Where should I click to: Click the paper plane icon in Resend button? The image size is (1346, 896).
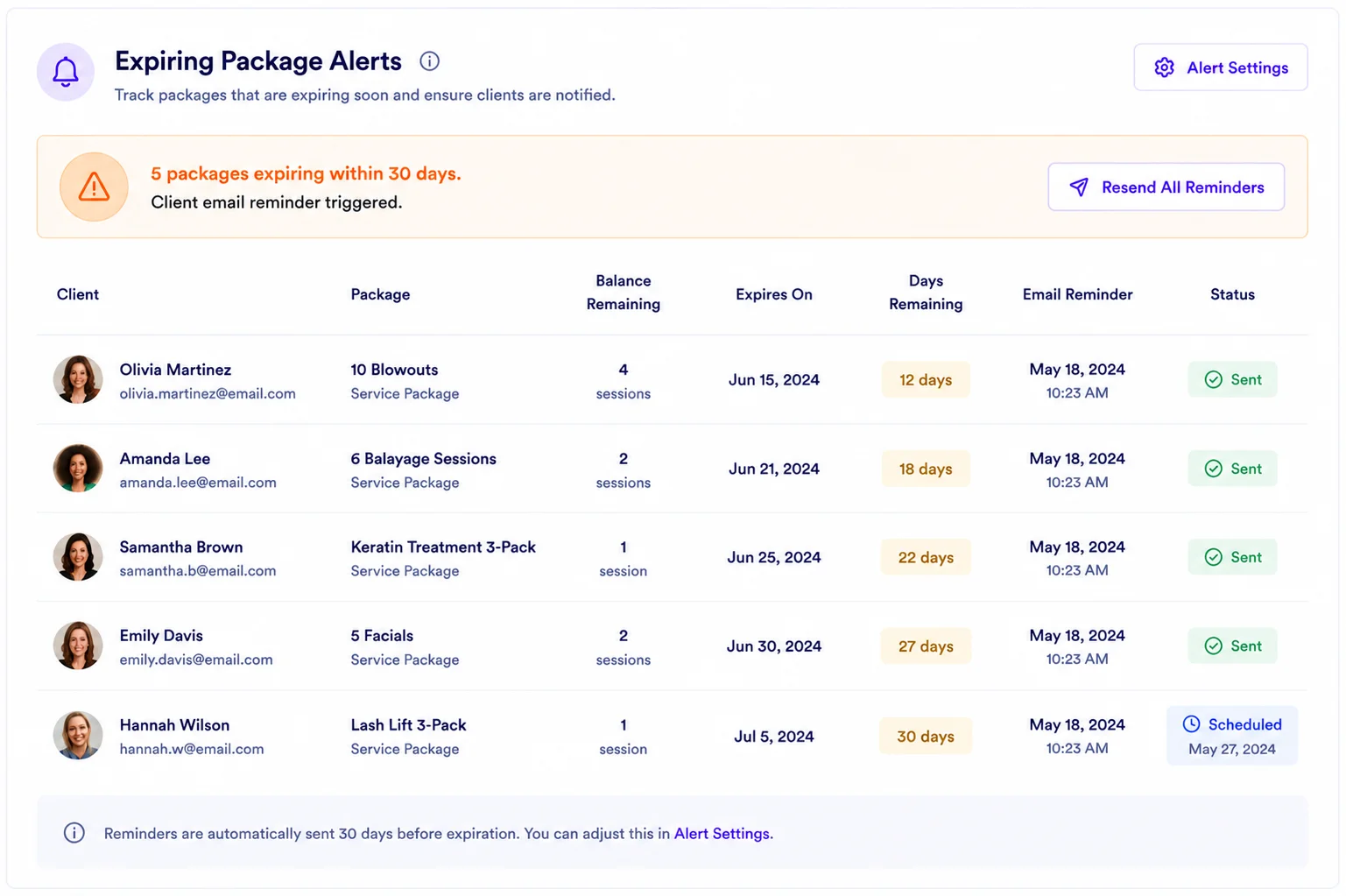(x=1079, y=187)
